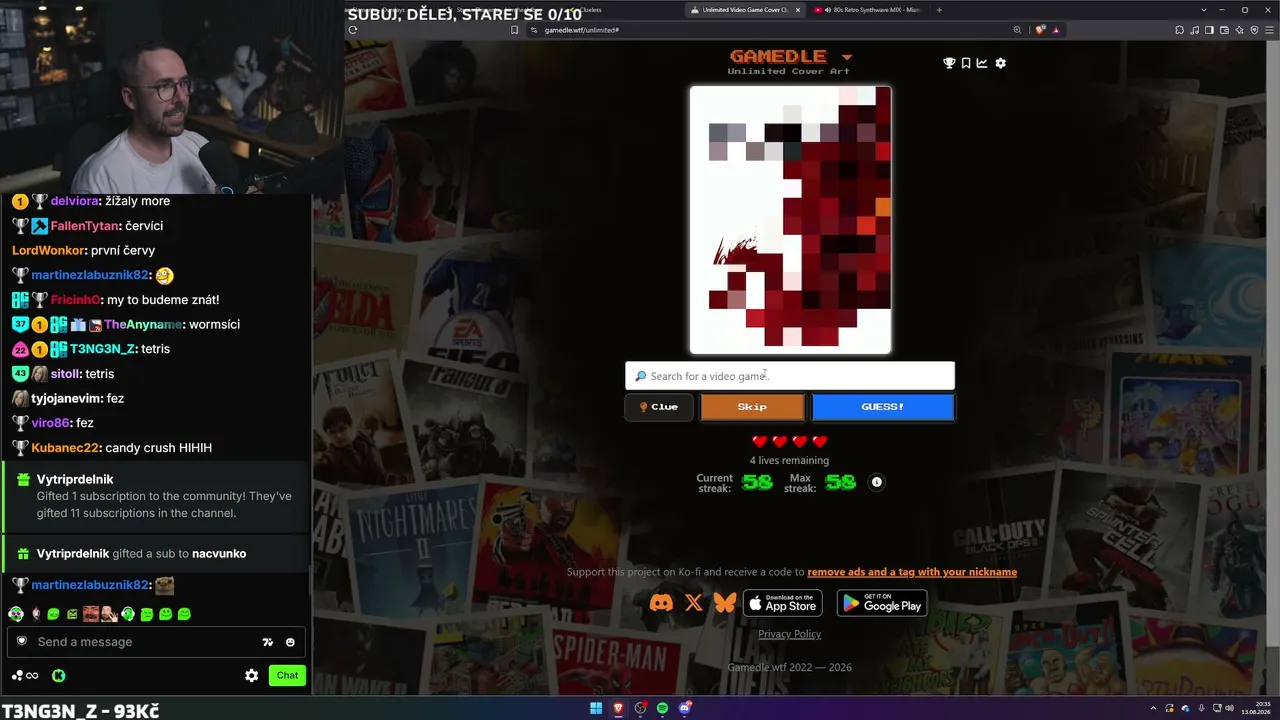Open the tab search dropdown chevron
The width and height of the screenshot is (1280, 720).
1203,10
